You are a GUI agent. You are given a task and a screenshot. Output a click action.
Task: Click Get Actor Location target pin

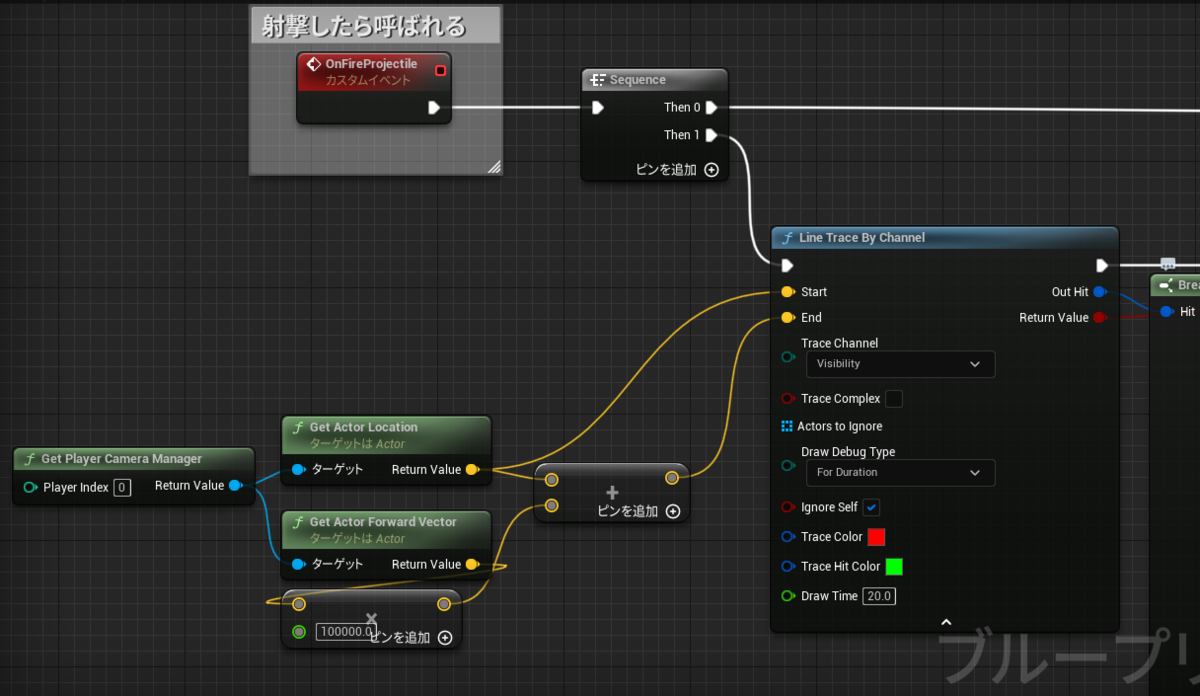click(298, 470)
